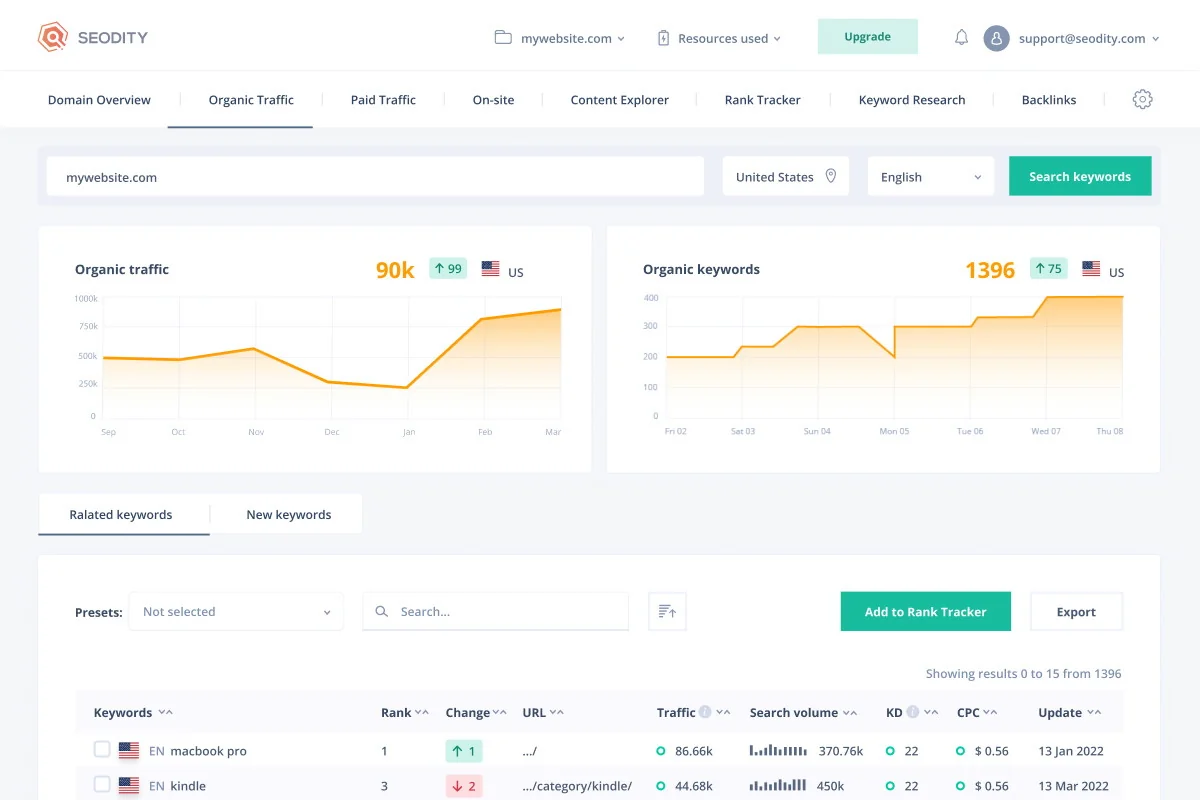Click the sort order icon button
Screen dimensions: 1200x800
coord(667,612)
